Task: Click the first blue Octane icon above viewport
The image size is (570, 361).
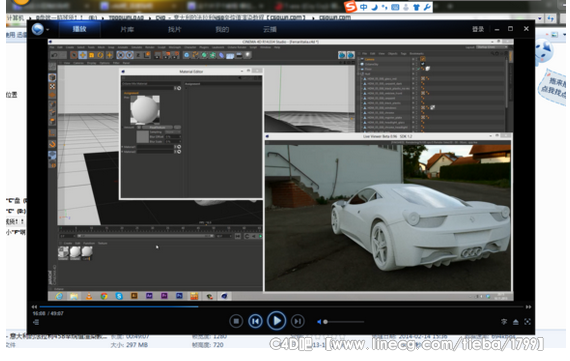Action: pos(342,55)
